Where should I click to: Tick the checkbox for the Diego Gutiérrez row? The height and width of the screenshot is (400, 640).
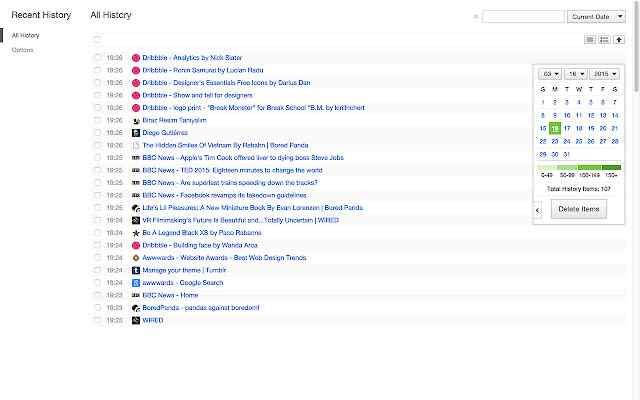[x=98, y=133]
